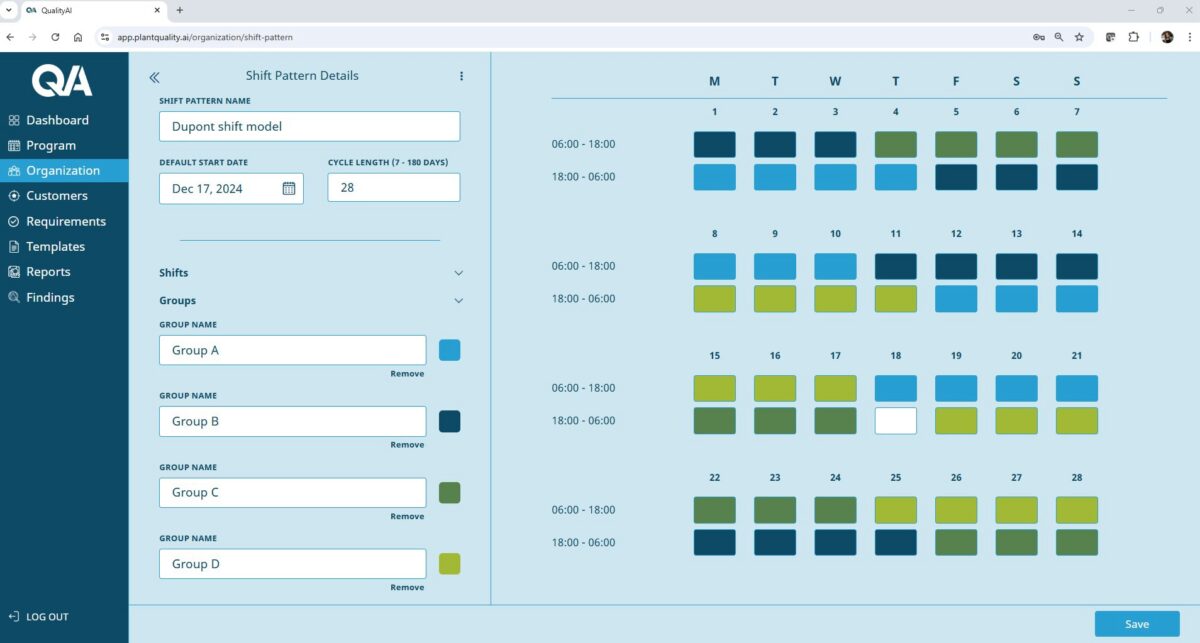Click the QA logo in sidebar

click(x=62, y=80)
